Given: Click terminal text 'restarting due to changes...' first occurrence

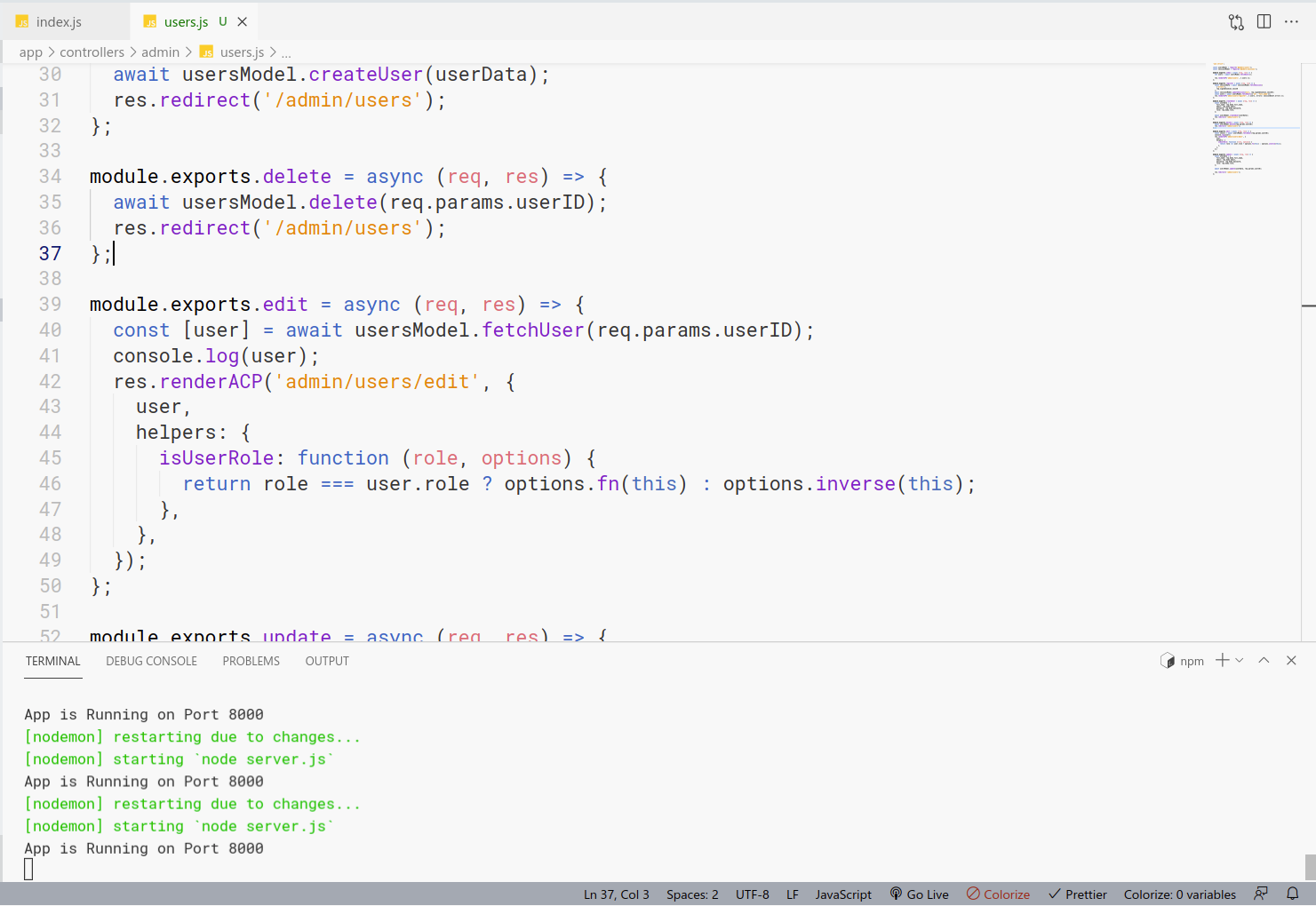Looking at the screenshot, I should pyautogui.click(x=236, y=737).
